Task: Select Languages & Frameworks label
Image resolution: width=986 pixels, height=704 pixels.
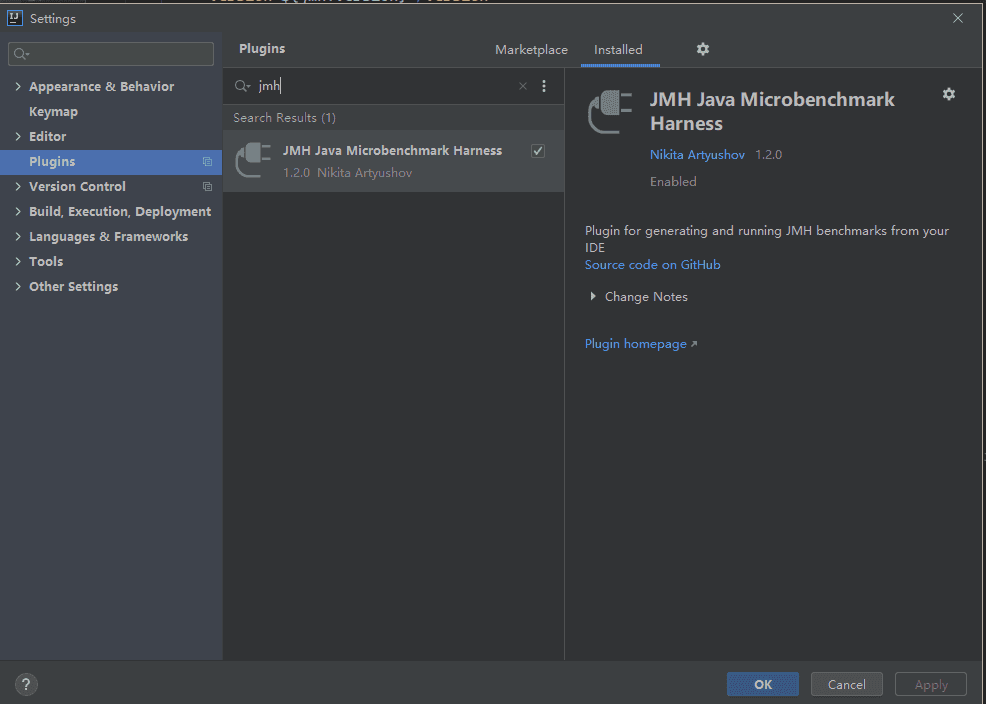Action: (x=108, y=236)
